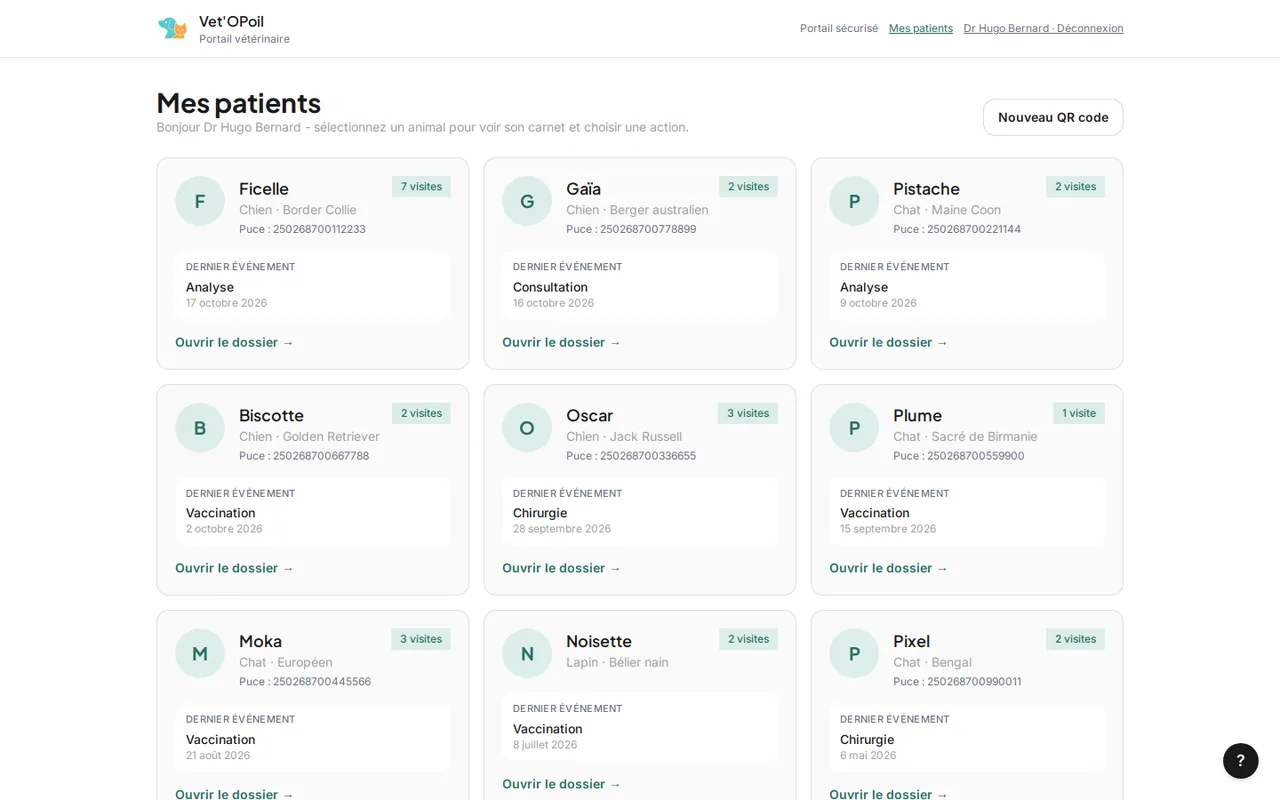Viewport: 1280px width, 800px height.
Task: Select Ficelle's F avatar circle
Action: click(x=200, y=201)
